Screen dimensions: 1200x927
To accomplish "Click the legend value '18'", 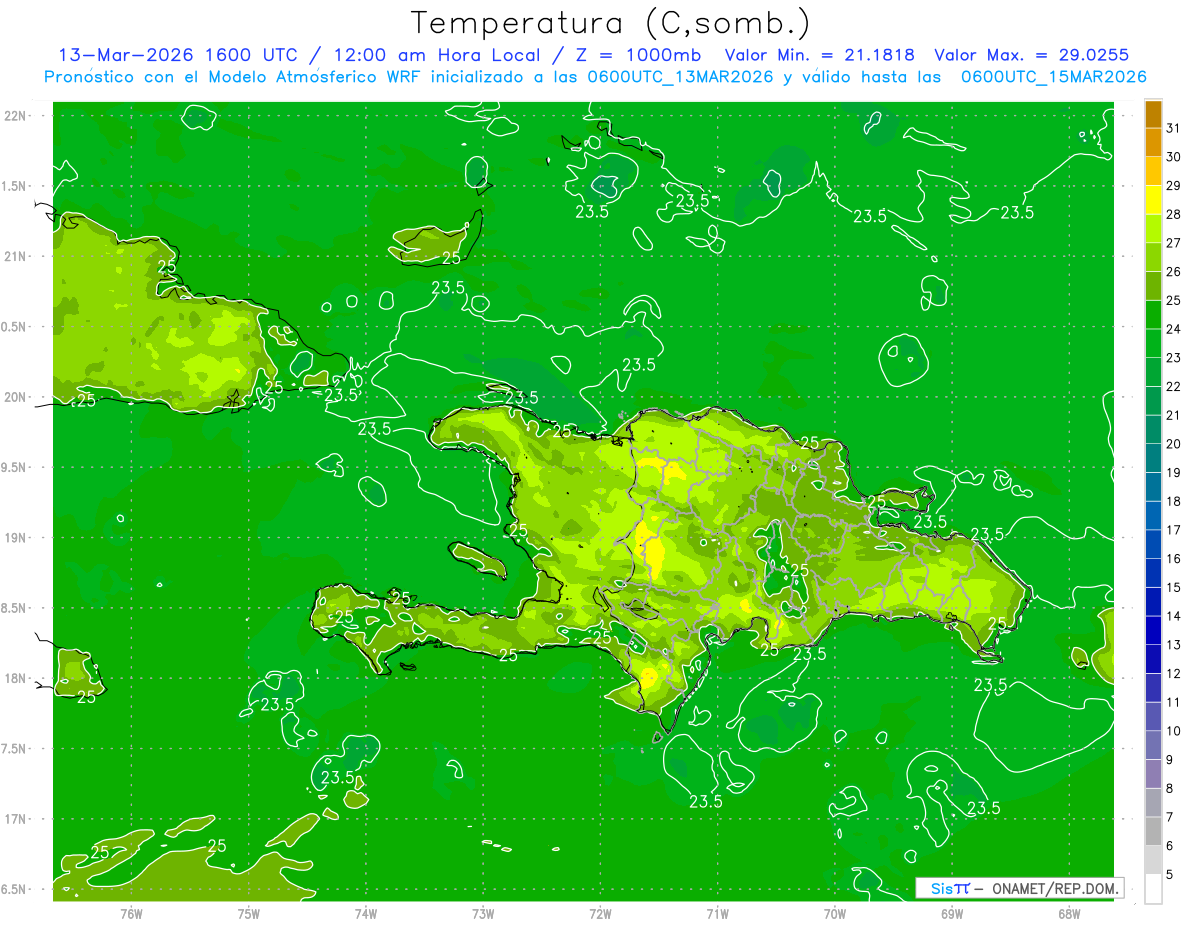I will 1174,502.
